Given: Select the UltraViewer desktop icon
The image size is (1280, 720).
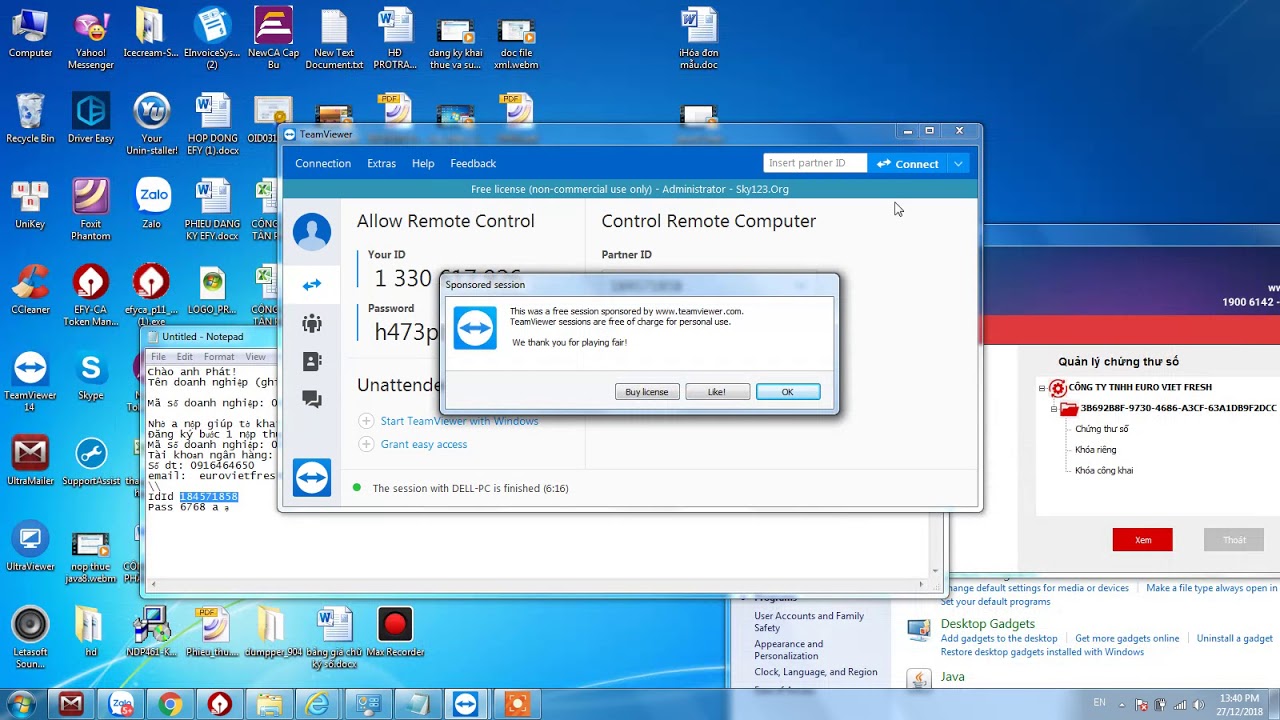Looking at the screenshot, I should [x=30, y=547].
